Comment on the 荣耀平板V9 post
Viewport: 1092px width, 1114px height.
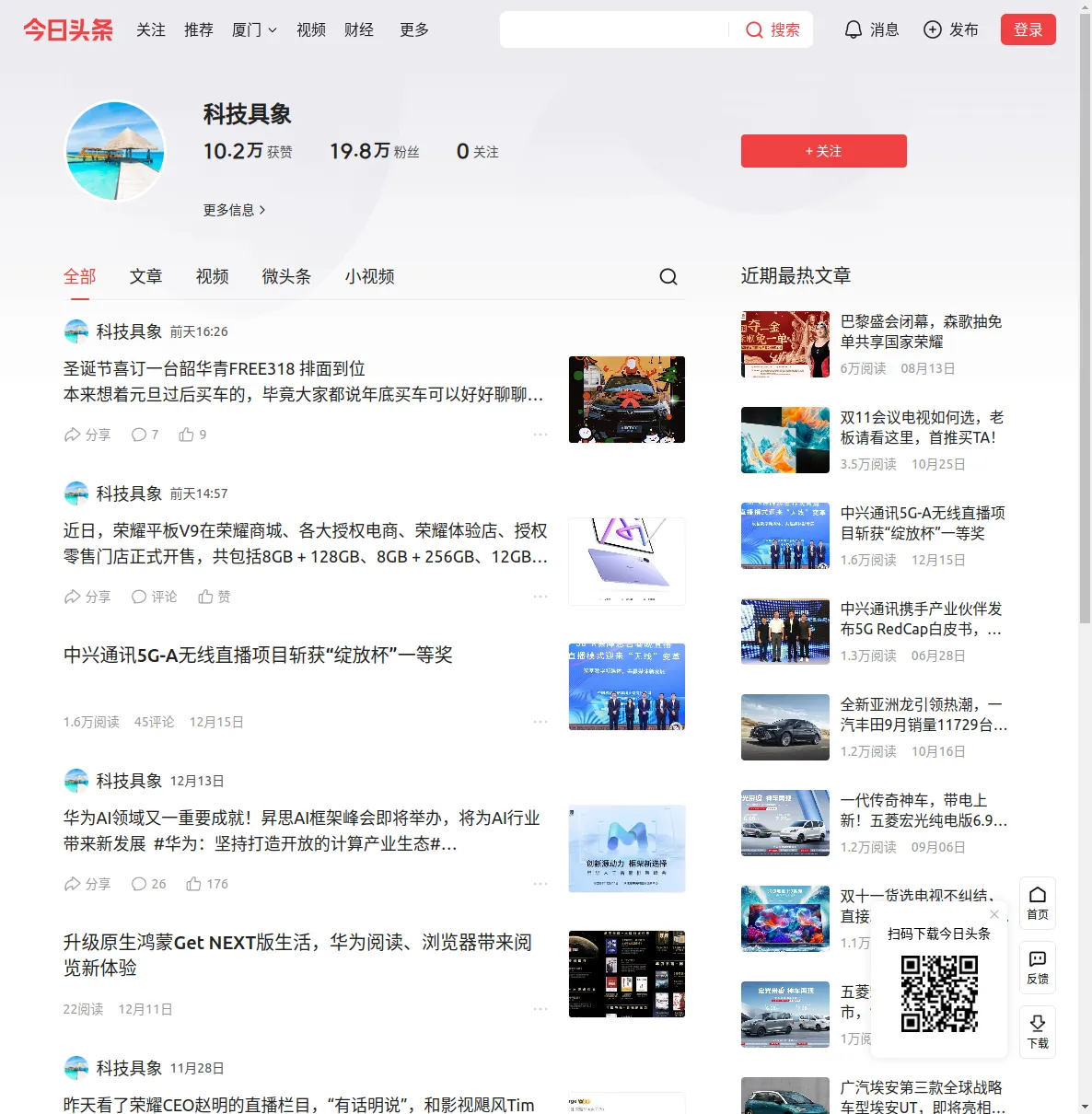[154, 597]
